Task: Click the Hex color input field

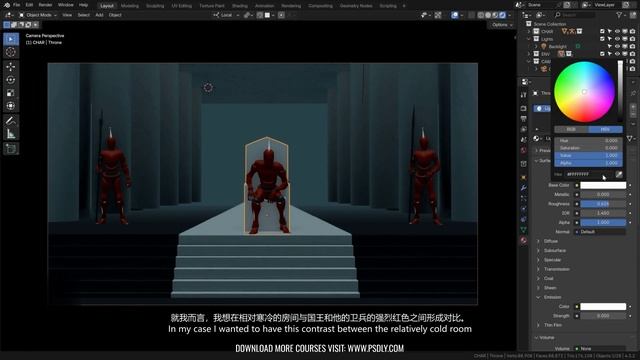Action: (x=589, y=174)
